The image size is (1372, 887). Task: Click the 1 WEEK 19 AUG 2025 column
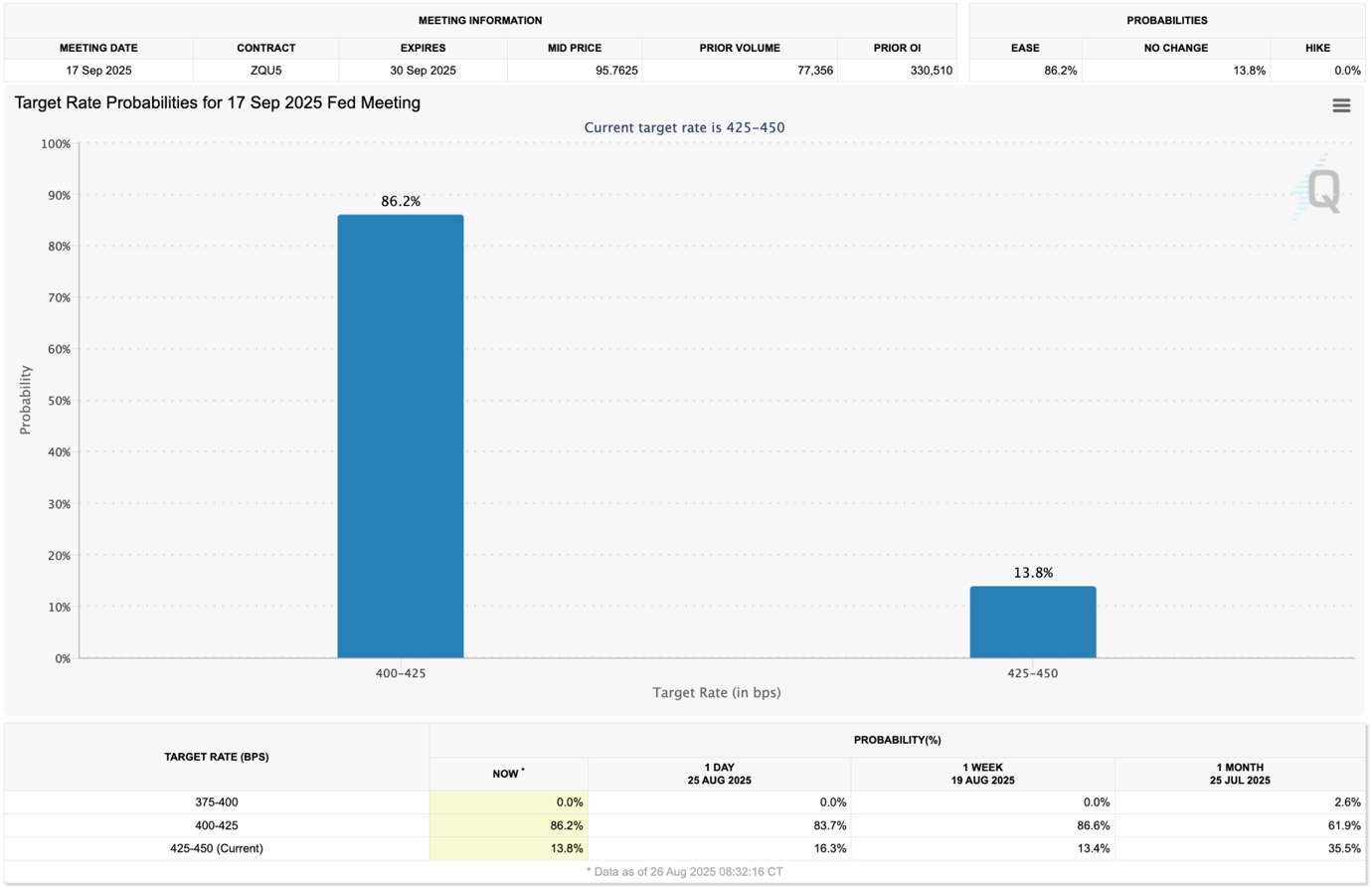982,773
